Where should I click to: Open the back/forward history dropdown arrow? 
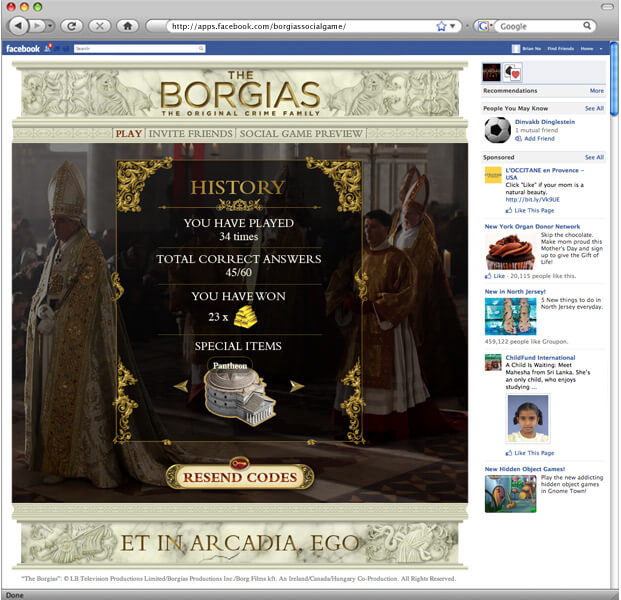pos(50,26)
